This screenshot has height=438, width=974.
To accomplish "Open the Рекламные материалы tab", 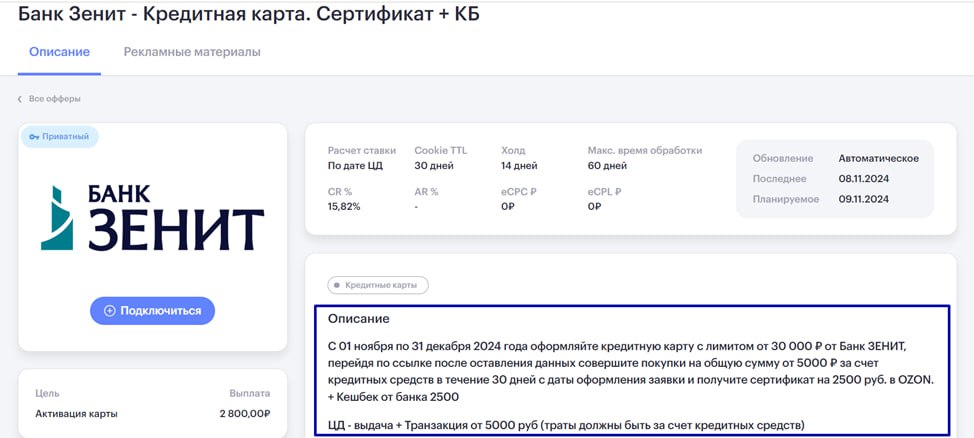I will coord(192,52).
